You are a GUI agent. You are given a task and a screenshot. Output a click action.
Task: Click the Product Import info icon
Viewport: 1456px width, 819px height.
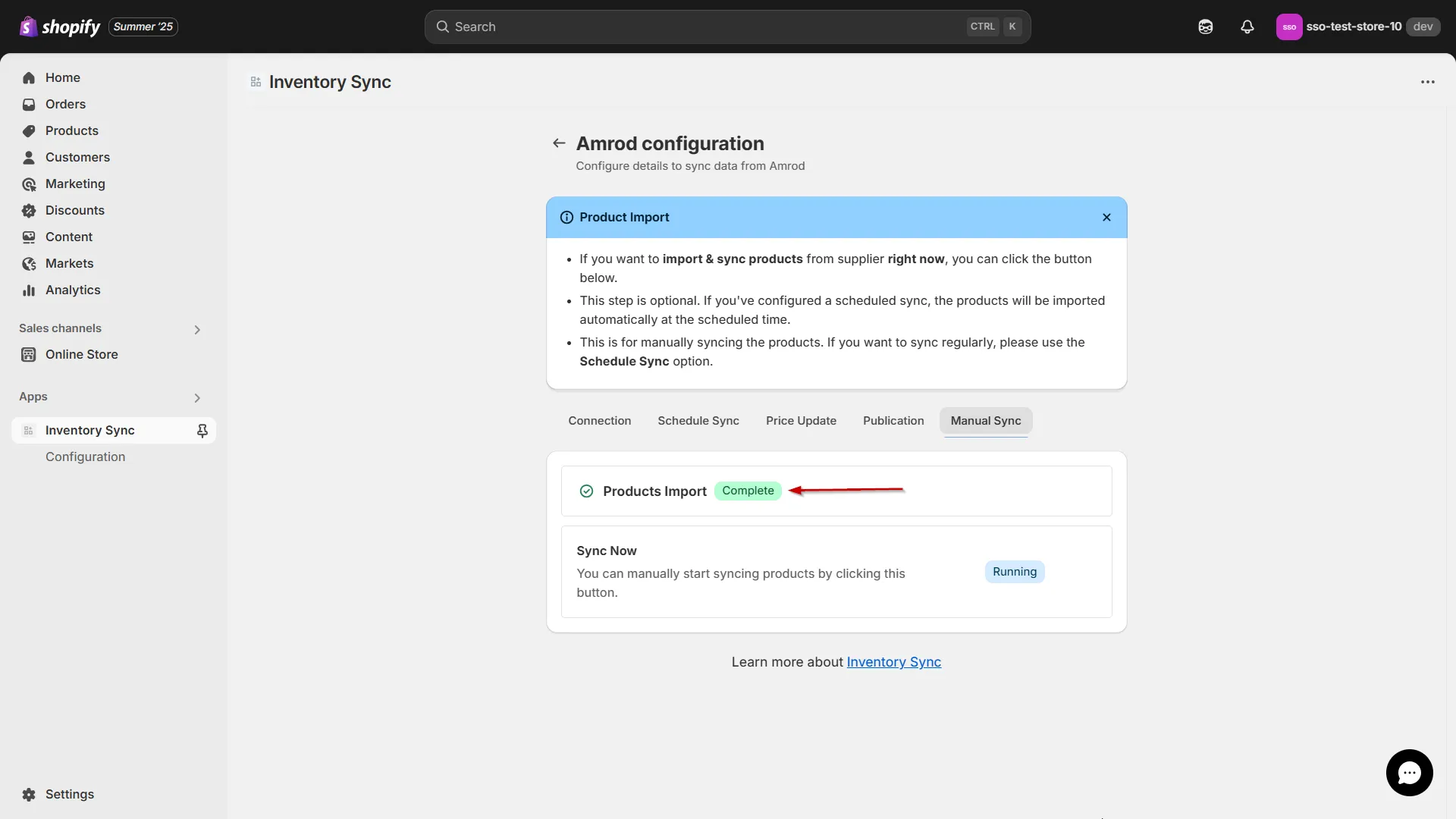[x=566, y=217]
